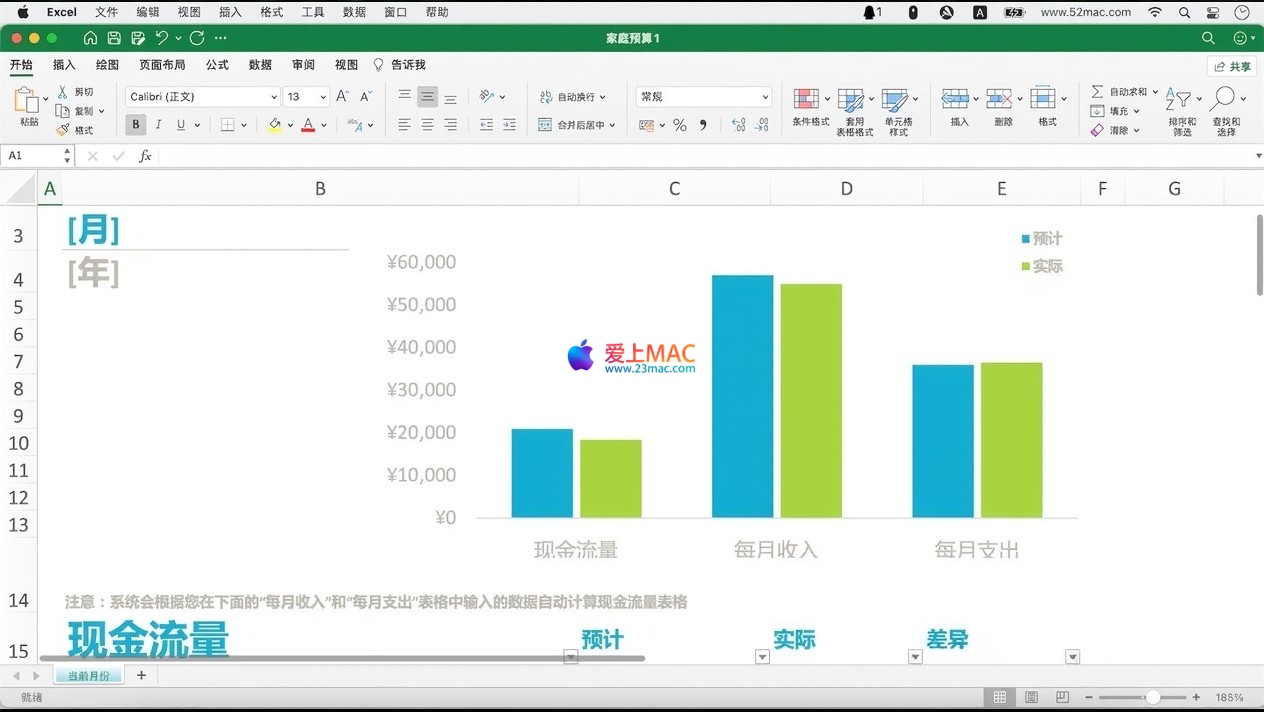Open the 预计 column filter dropdown
This screenshot has width=1264, height=712.
point(762,657)
